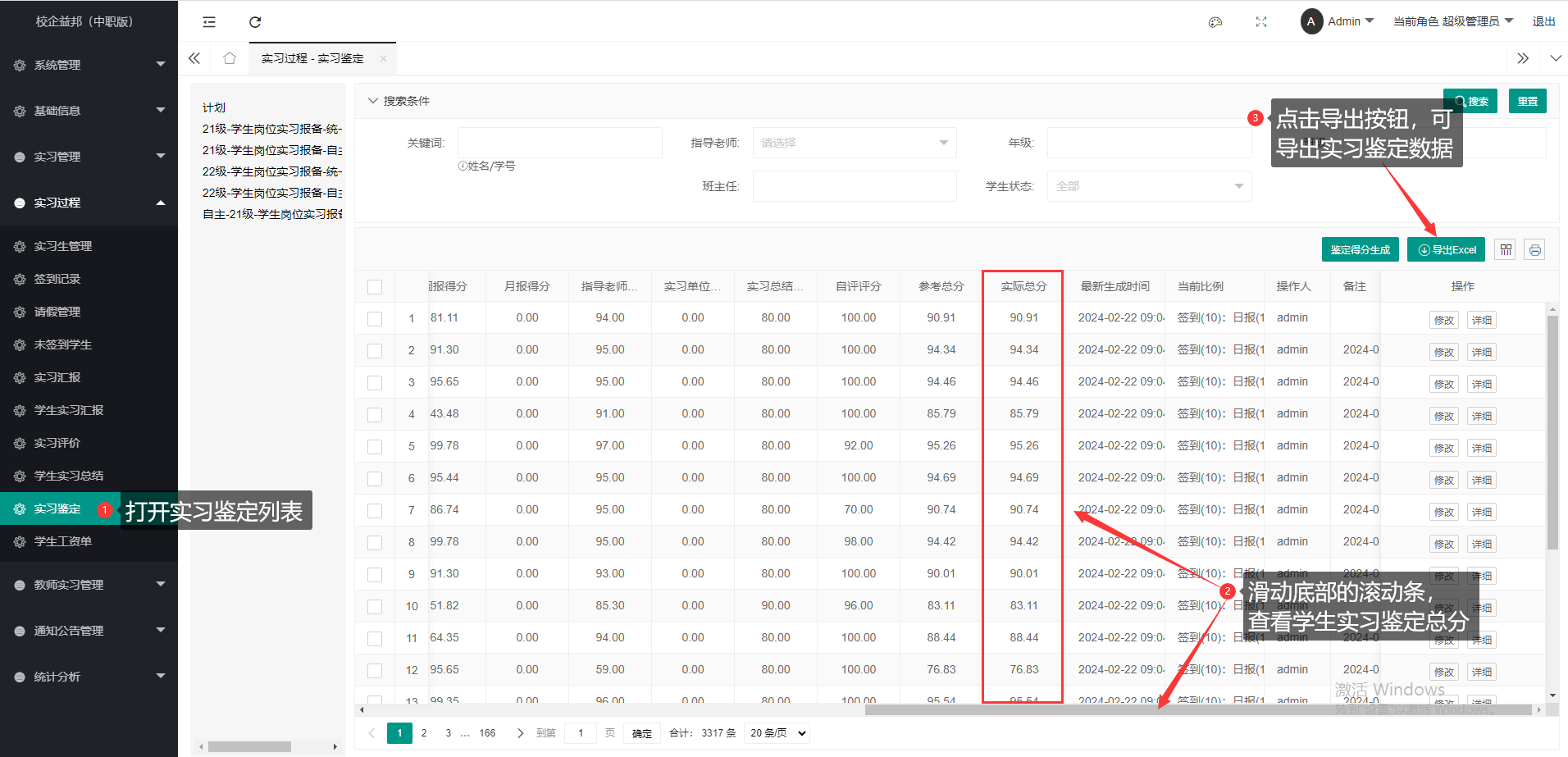Open 签到记录 in the sidebar

[x=57, y=279]
